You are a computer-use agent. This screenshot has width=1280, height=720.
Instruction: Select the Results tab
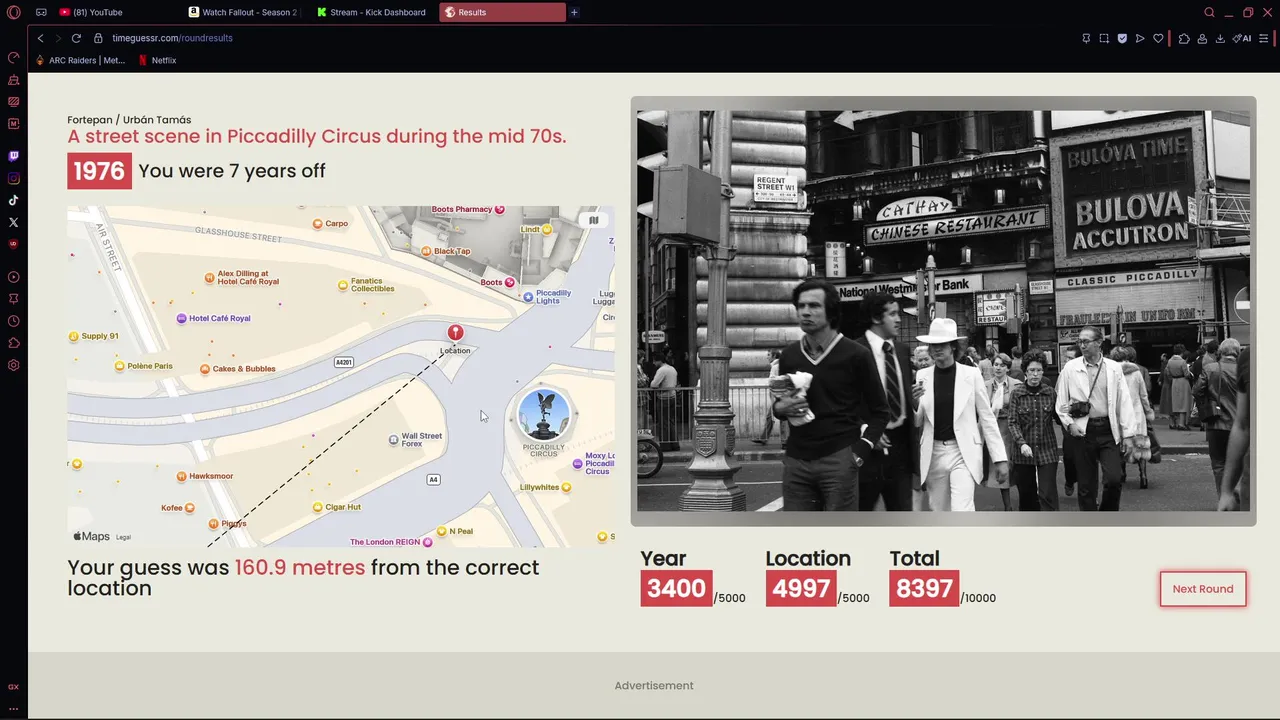pyautogui.click(x=502, y=12)
